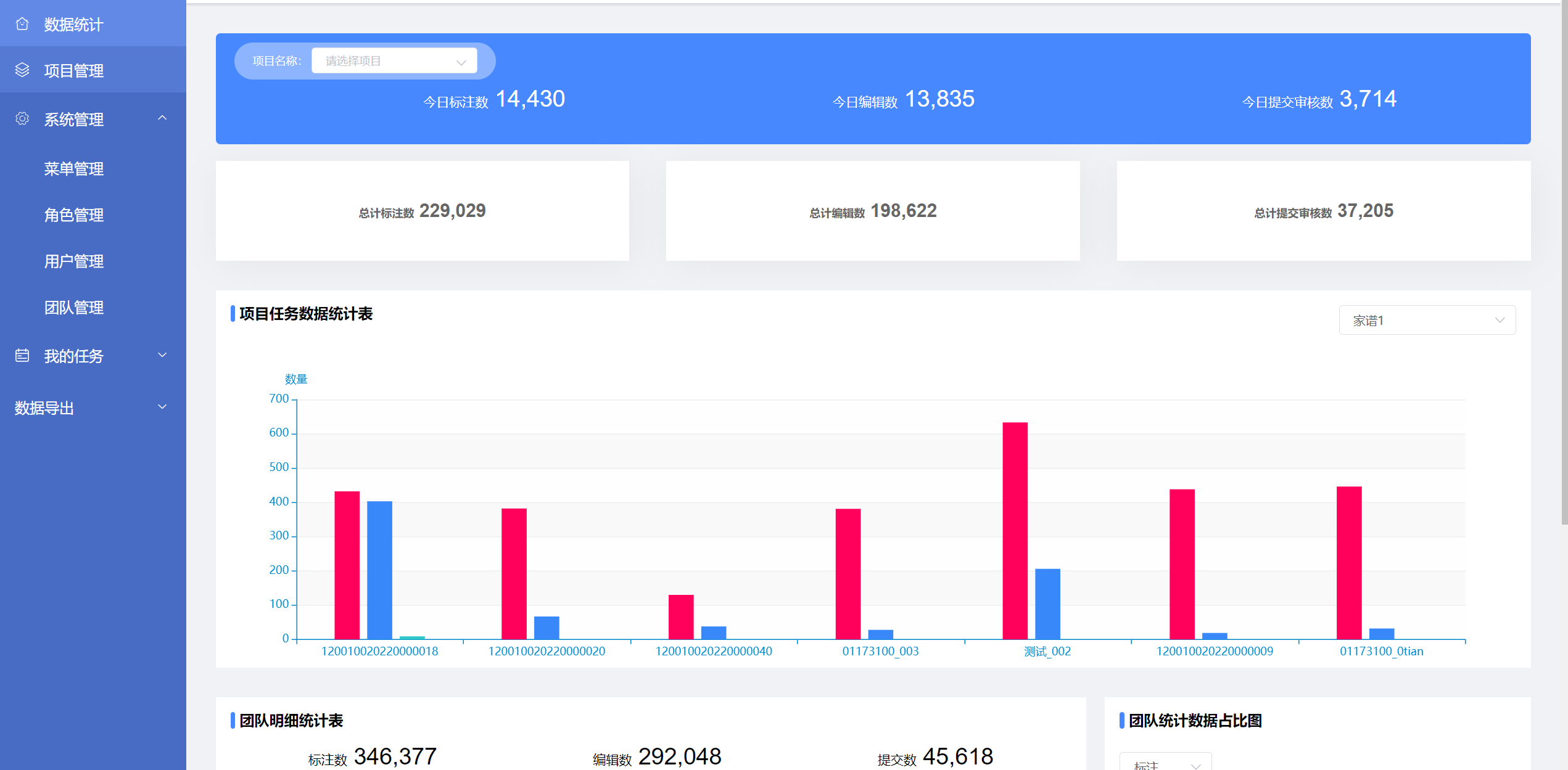Click axis label 120010020220000020
The image size is (1568, 770).
tap(547, 651)
